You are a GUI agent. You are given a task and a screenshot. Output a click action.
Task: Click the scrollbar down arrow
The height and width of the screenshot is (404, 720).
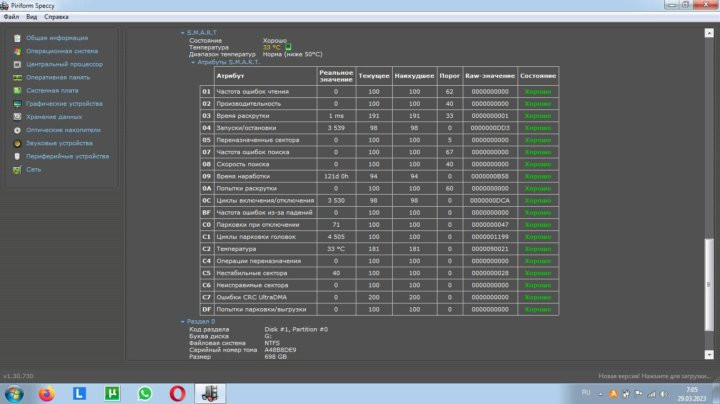pos(709,355)
